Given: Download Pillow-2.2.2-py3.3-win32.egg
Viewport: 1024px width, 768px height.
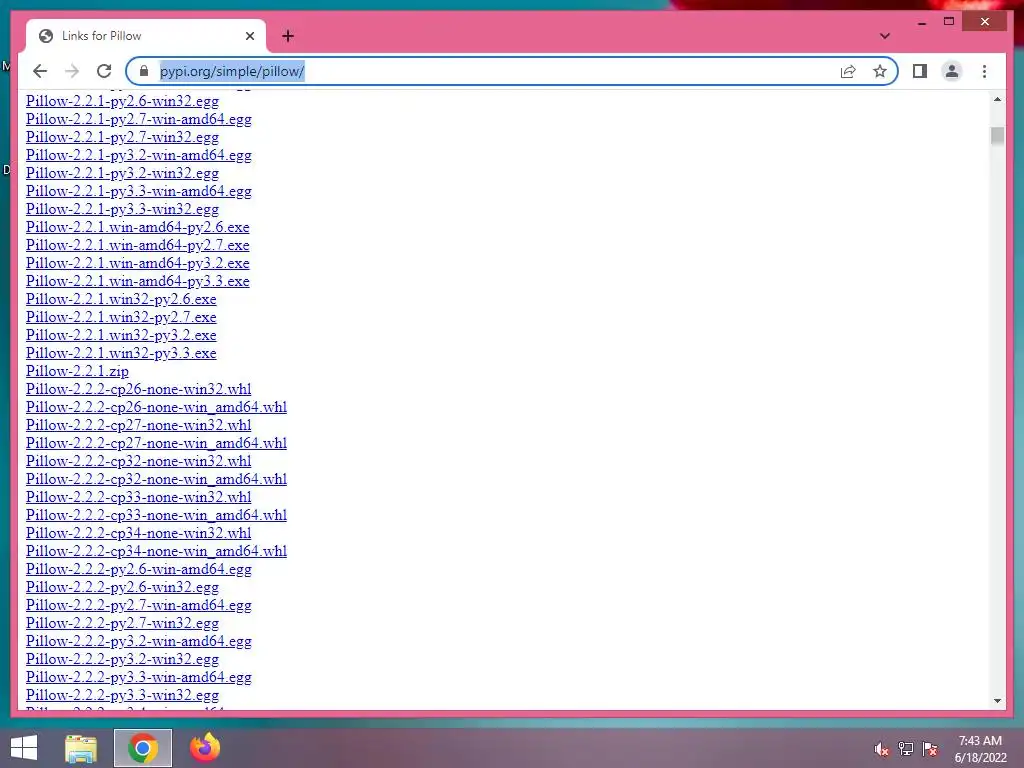Looking at the screenshot, I should (x=122, y=696).
